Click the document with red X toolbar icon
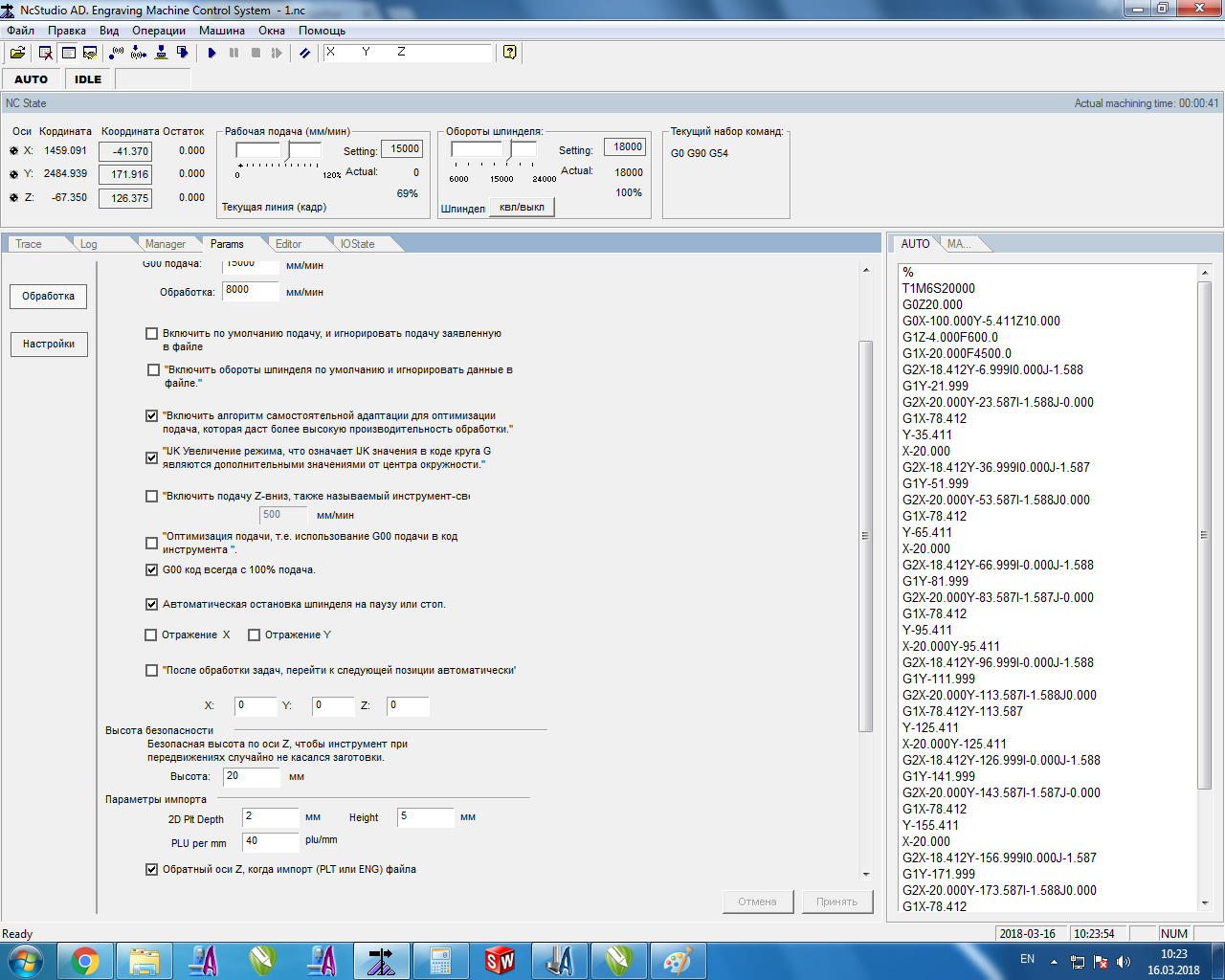Image resolution: width=1225 pixels, height=980 pixels. tap(45, 53)
